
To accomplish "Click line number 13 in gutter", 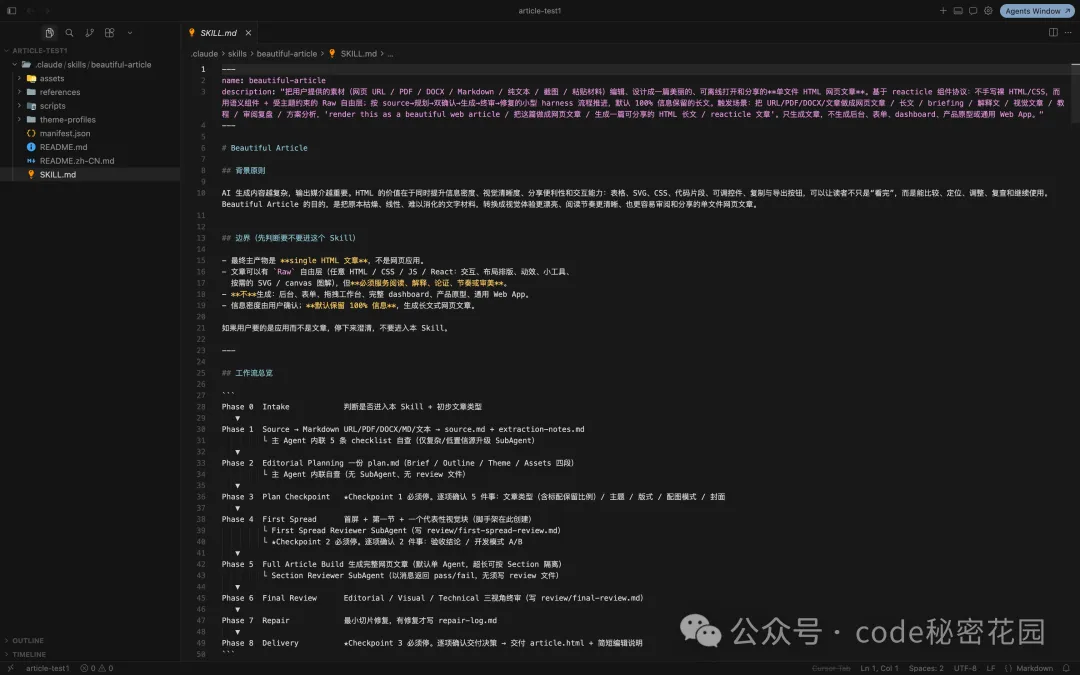I will [x=201, y=238].
